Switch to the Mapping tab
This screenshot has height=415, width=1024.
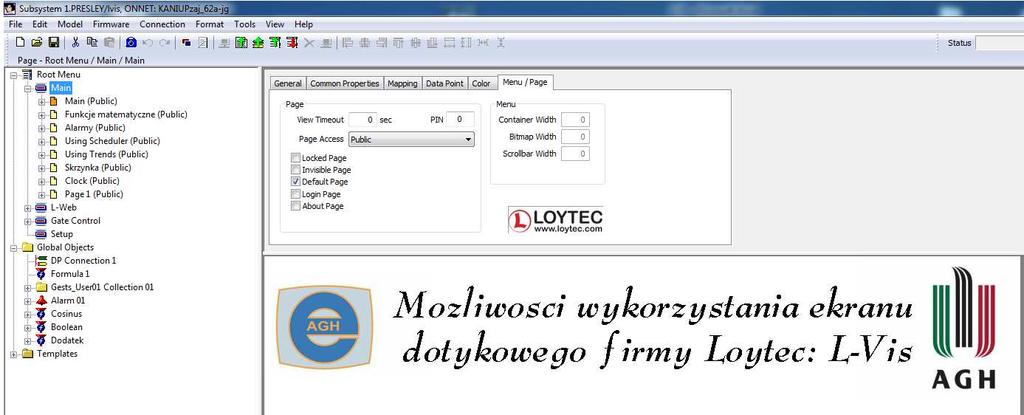pyautogui.click(x=402, y=83)
